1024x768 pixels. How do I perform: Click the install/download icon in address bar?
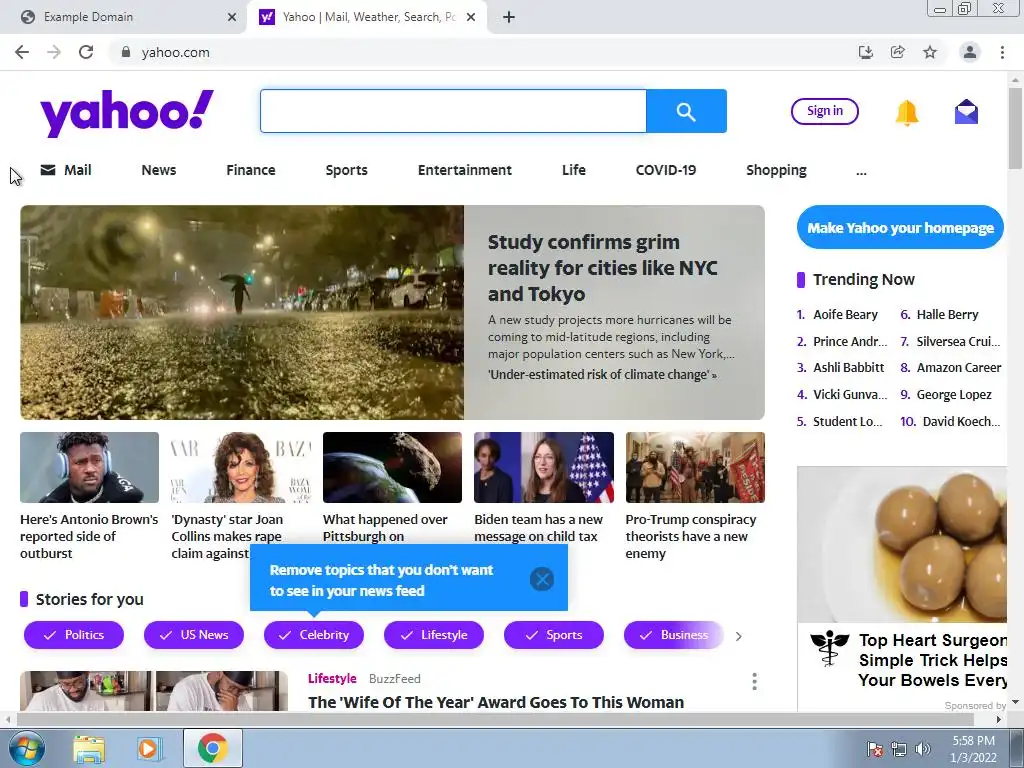865,52
